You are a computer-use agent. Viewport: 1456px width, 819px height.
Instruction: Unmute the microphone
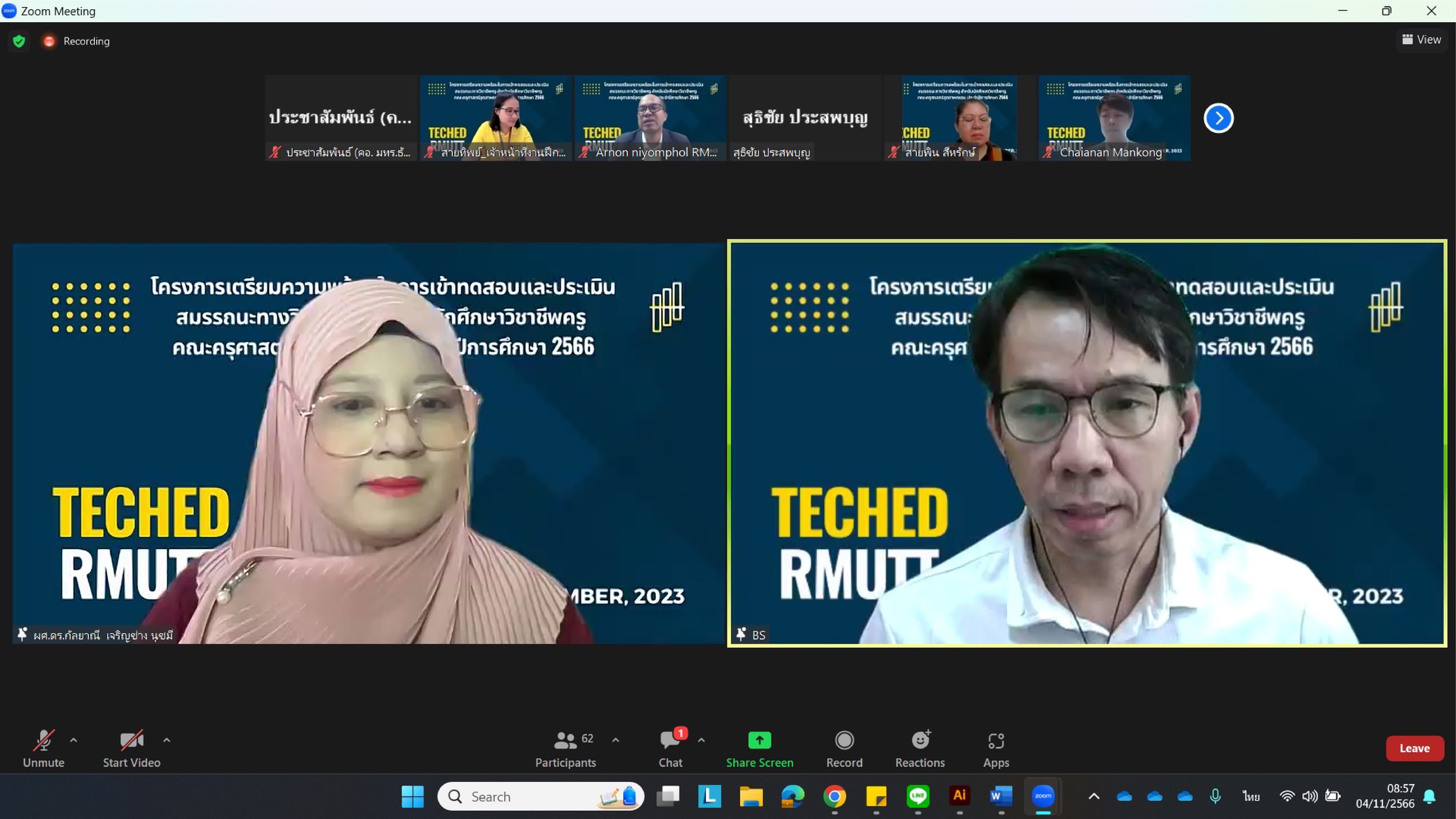[44, 749]
